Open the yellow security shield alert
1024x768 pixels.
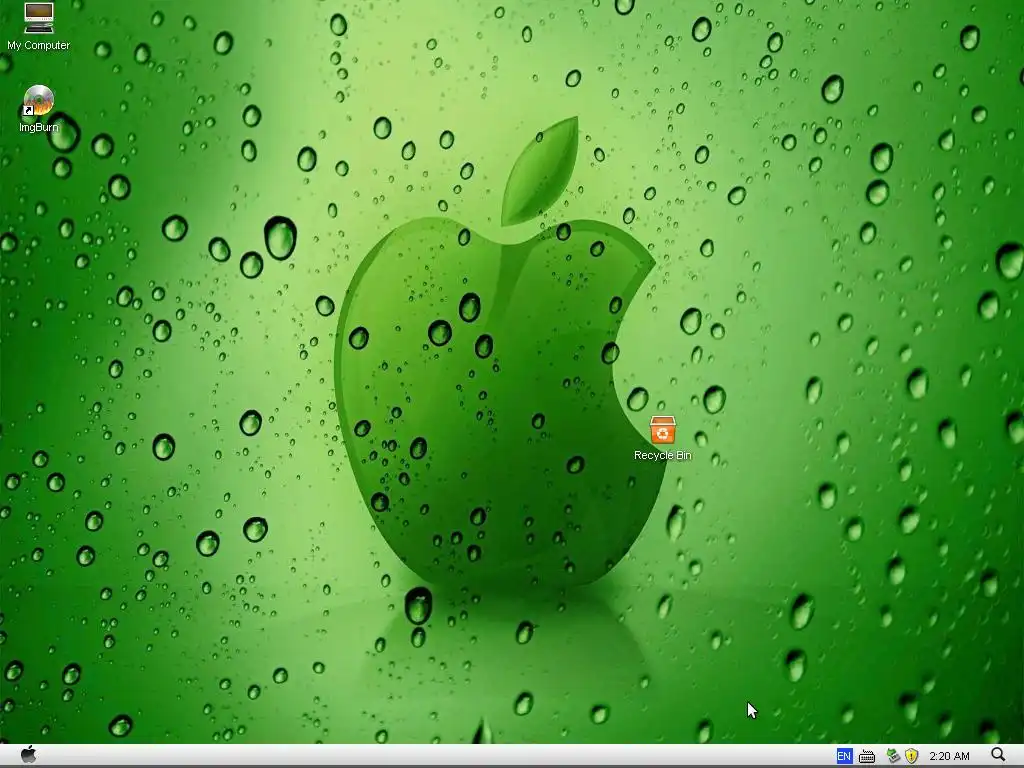(911, 756)
